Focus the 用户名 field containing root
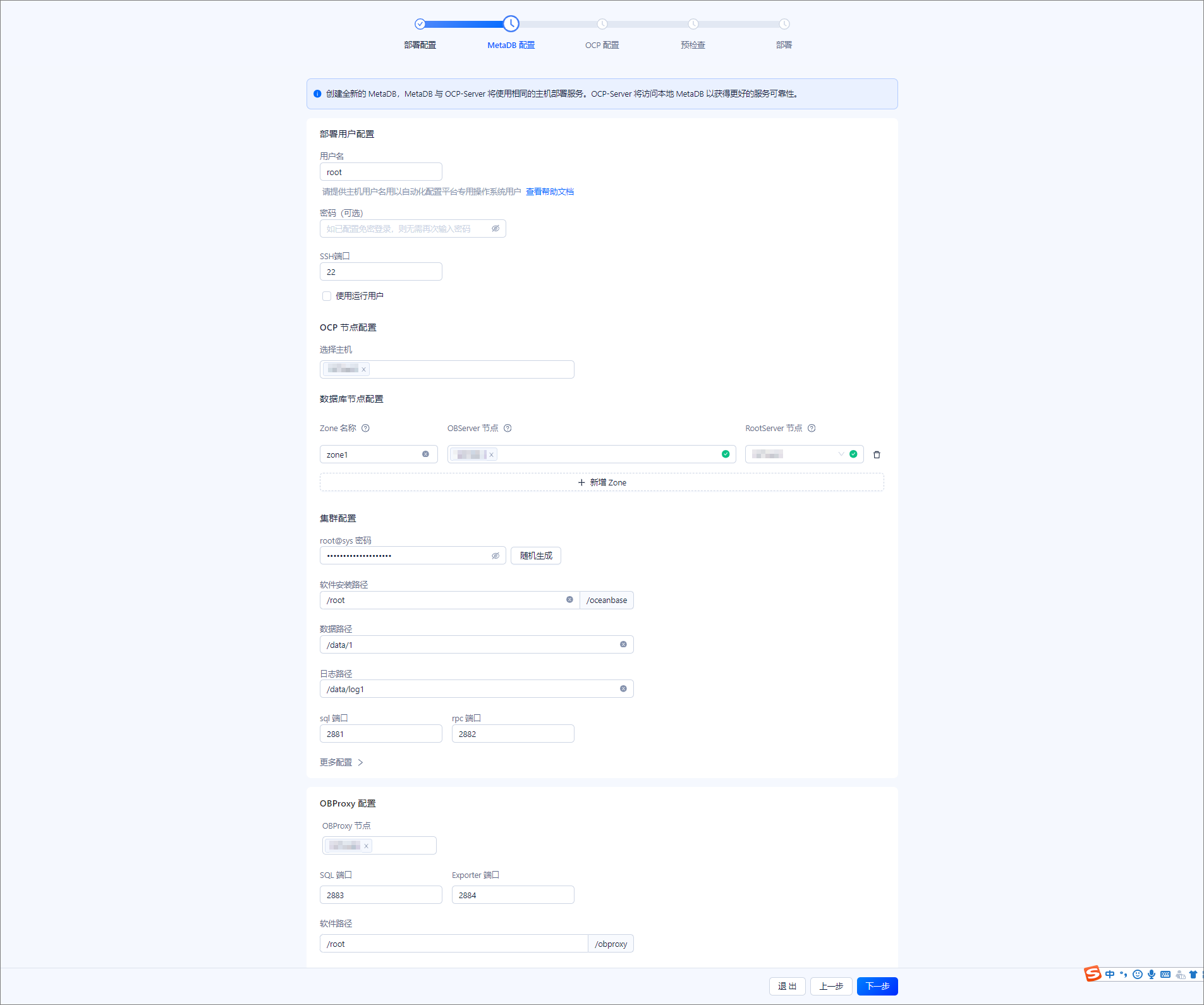This screenshot has height=1005, width=1204. click(381, 172)
